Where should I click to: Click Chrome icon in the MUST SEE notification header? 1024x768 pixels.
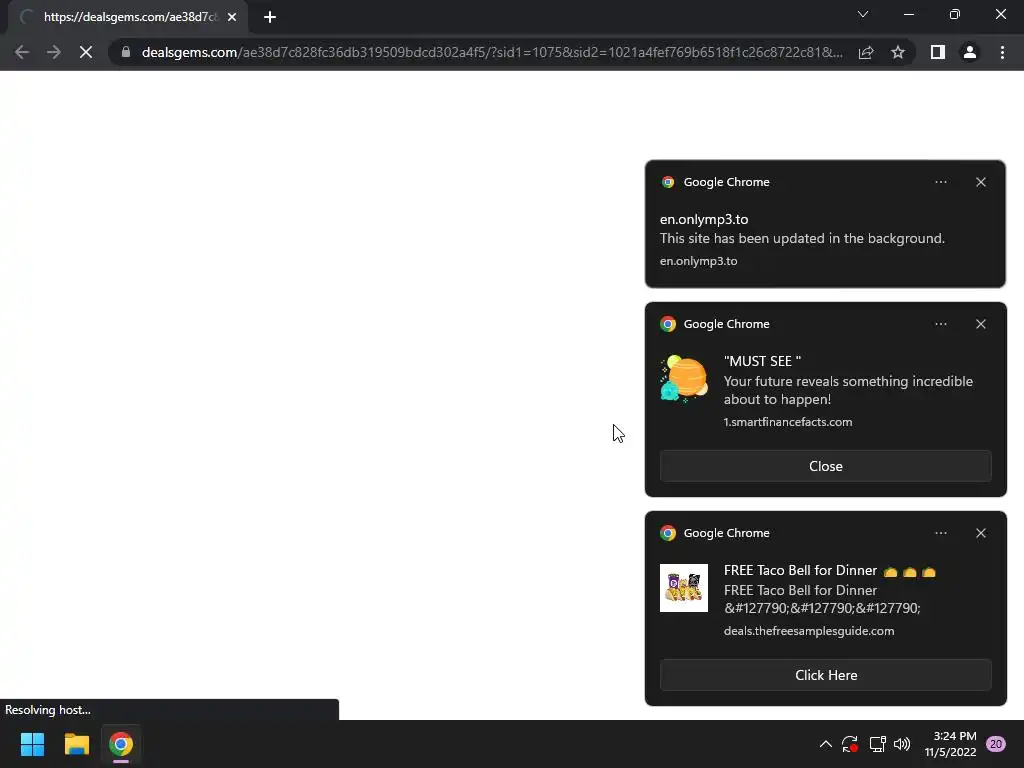pos(667,324)
